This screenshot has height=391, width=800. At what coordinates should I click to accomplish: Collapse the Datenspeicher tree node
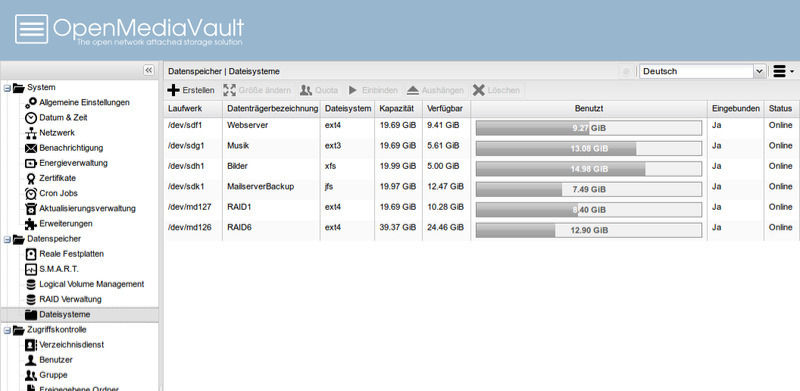click(7, 239)
